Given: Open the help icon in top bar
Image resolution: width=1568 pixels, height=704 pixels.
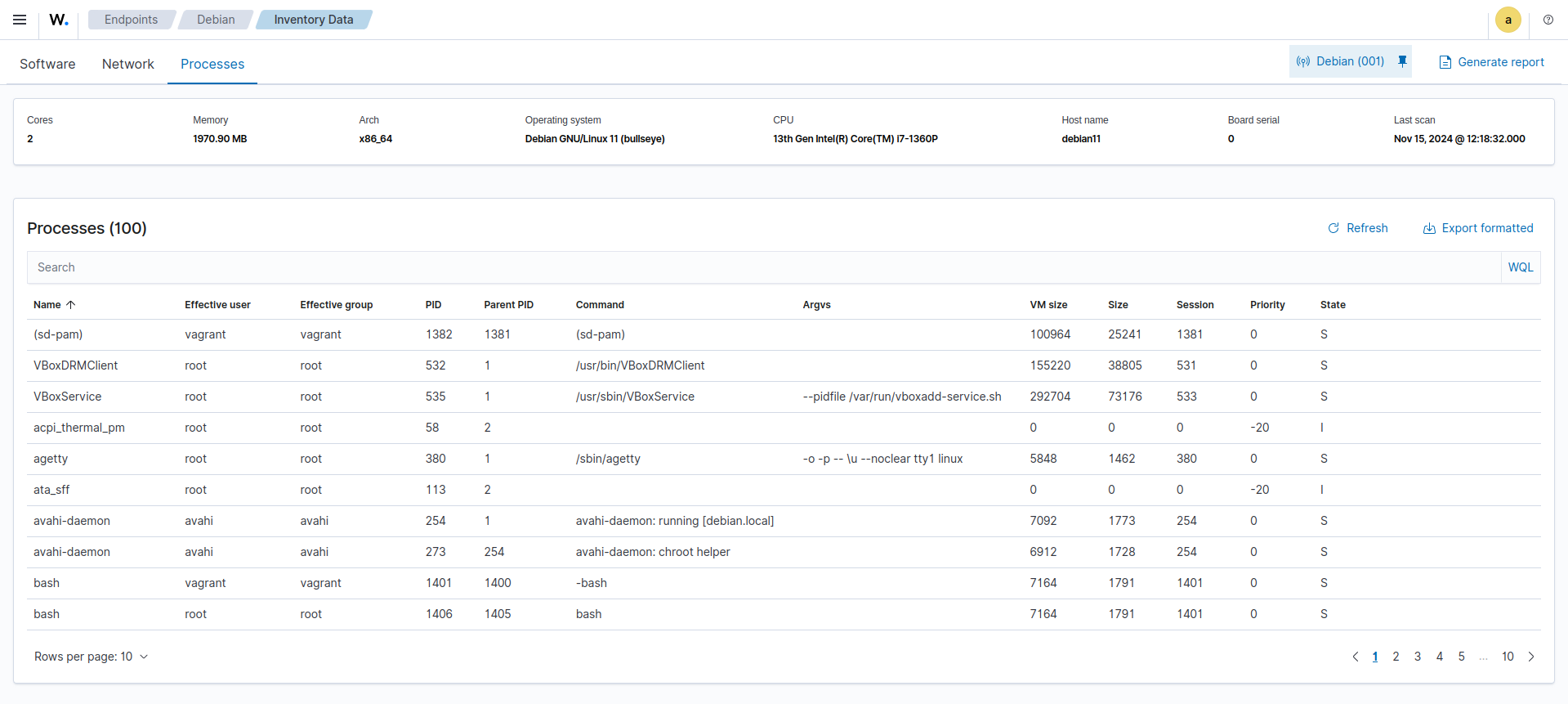Looking at the screenshot, I should [1548, 20].
